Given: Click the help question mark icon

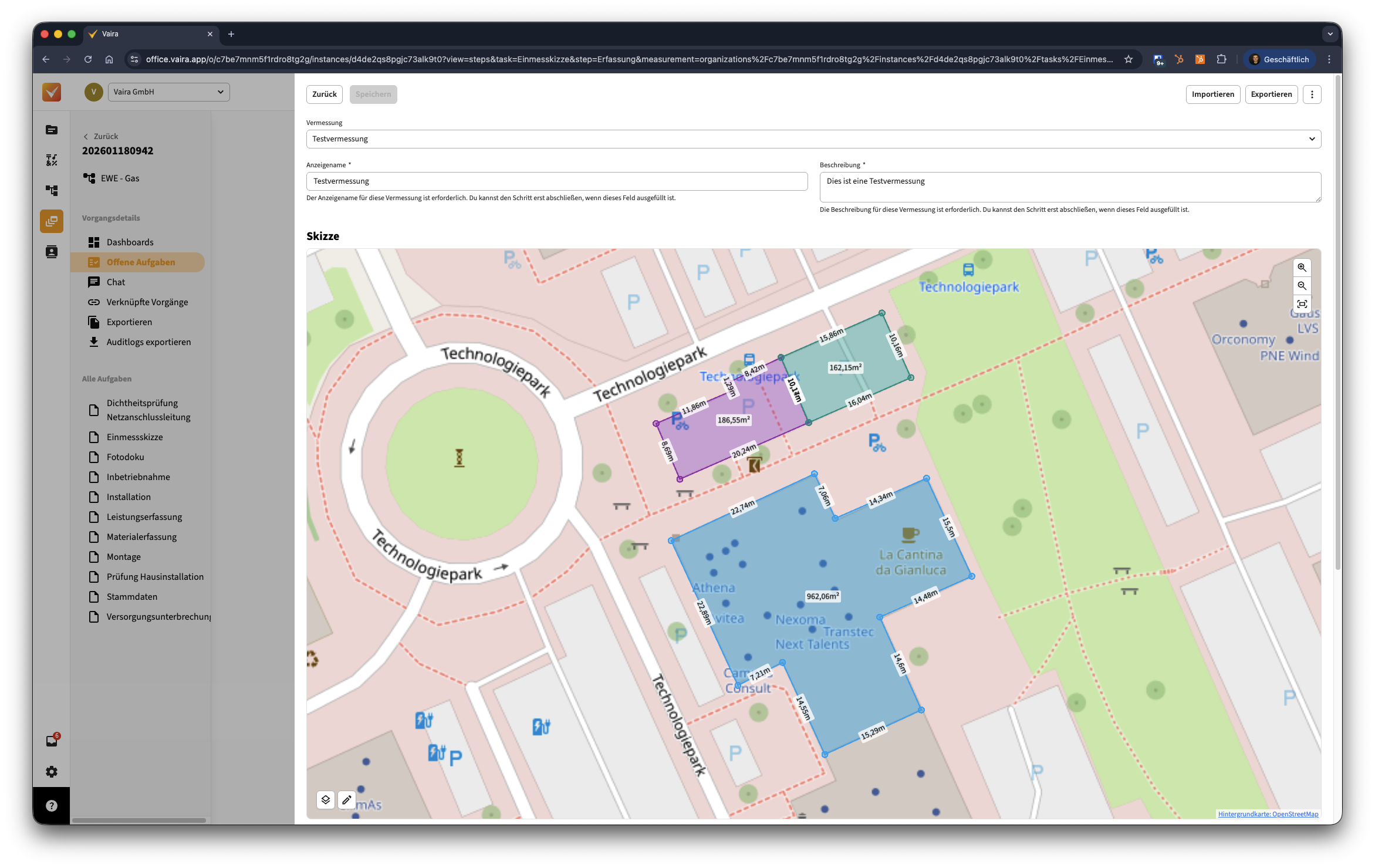Looking at the screenshot, I should point(52,806).
